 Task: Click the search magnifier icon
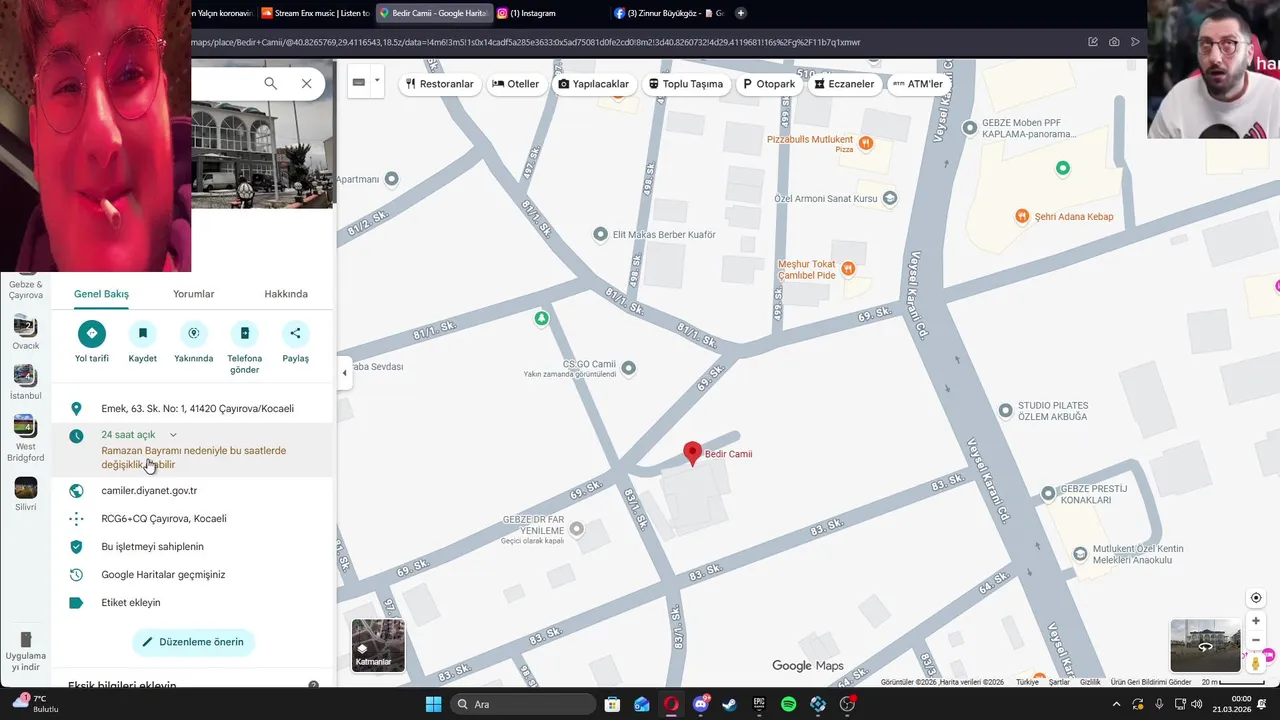[x=271, y=84]
